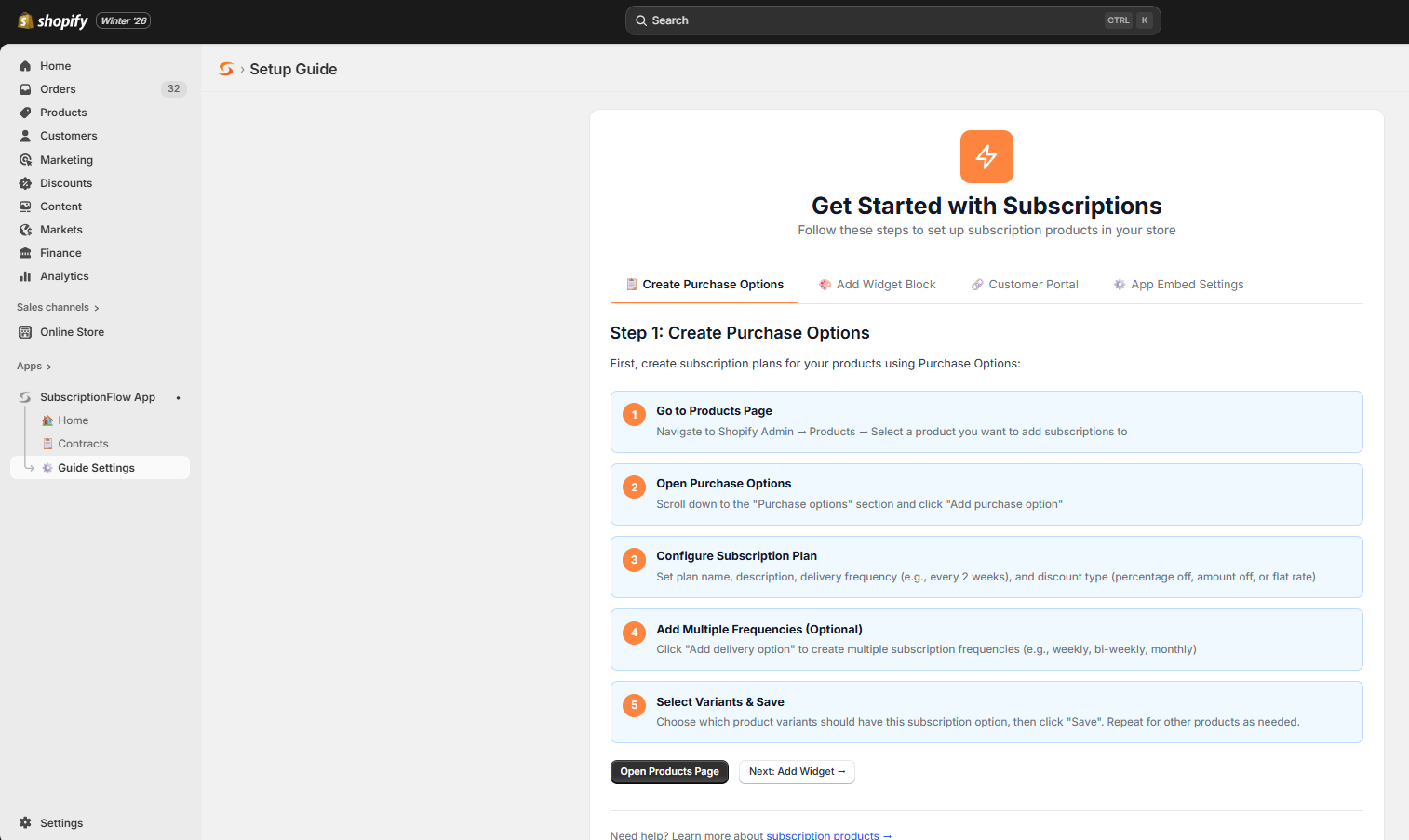Click the Shopify logo
This screenshot has width=1409, height=840.
coord(53,20)
